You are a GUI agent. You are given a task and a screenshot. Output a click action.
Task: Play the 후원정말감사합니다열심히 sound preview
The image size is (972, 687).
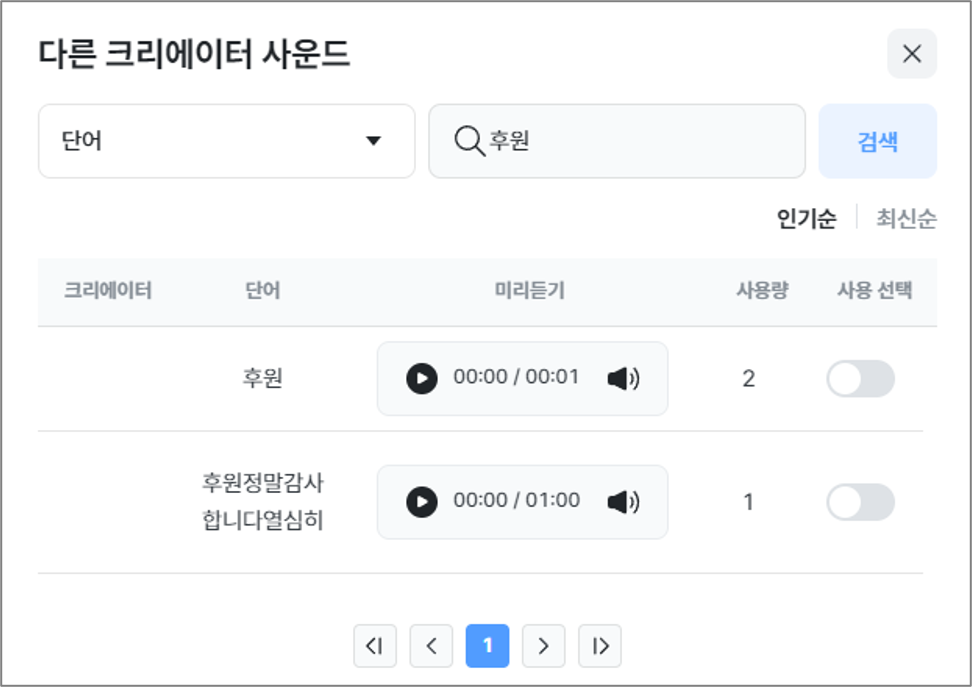pyautogui.click(x=422, y=501)
